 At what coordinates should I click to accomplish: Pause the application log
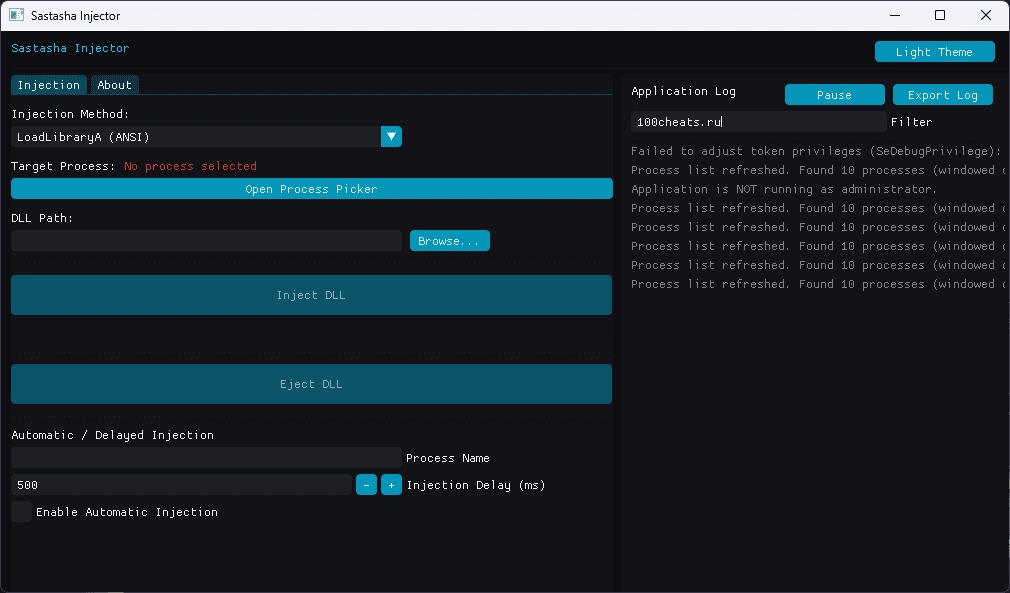(x=834, y=95)
